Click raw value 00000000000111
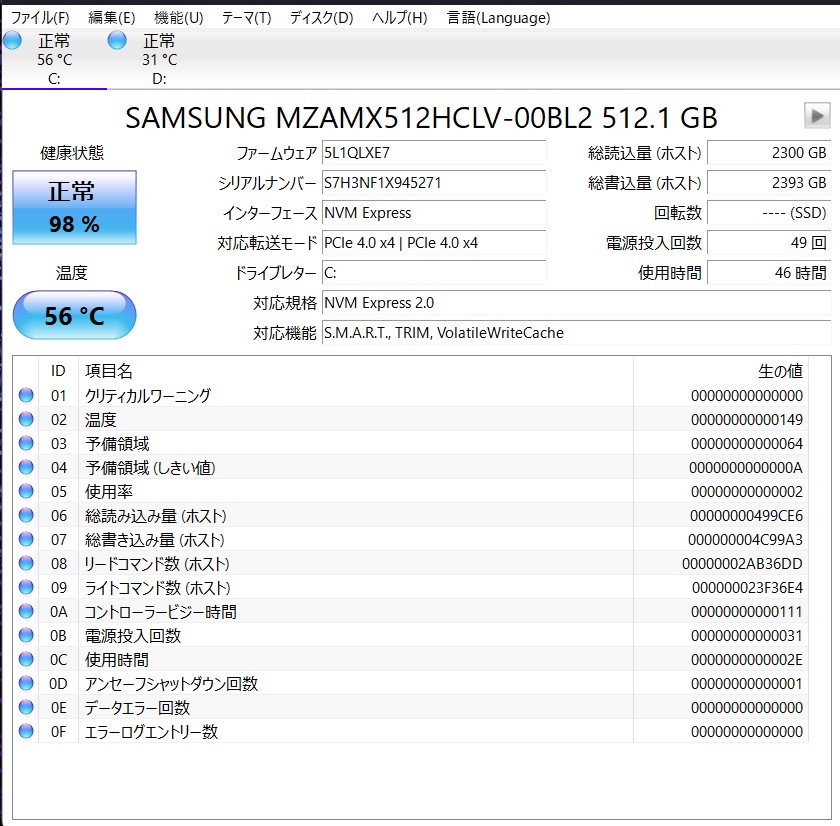Screen dimensions: 840x826 click(747, 612)
